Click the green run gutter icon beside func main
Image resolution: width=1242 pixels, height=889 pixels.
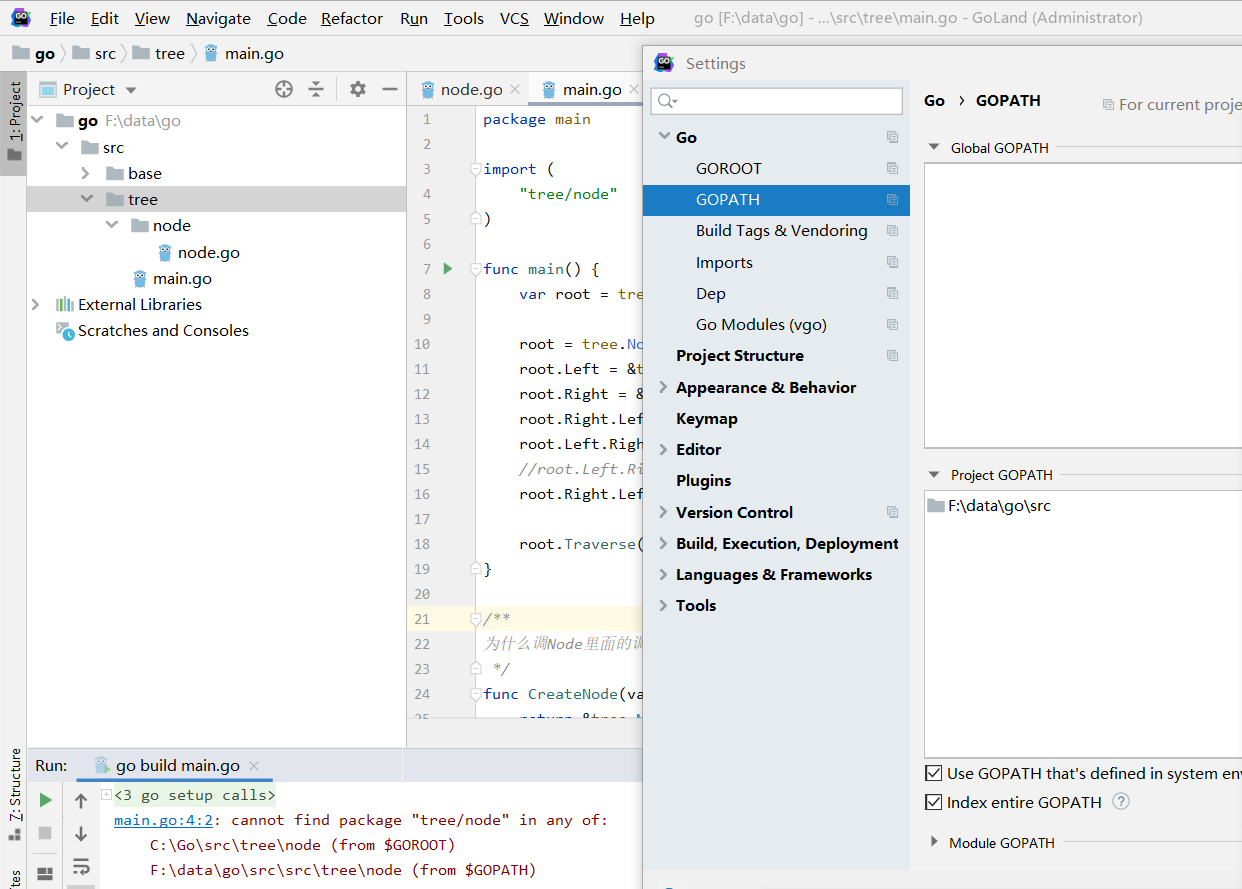pyautogui.click(x=448, y=268)
